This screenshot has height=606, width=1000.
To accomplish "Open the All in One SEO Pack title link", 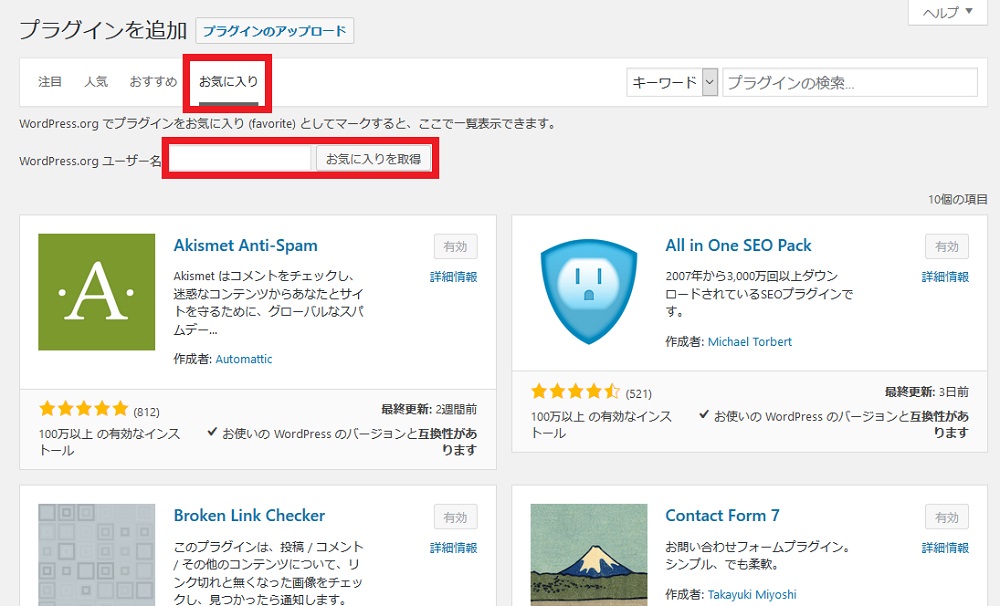I will coord(739,246).
